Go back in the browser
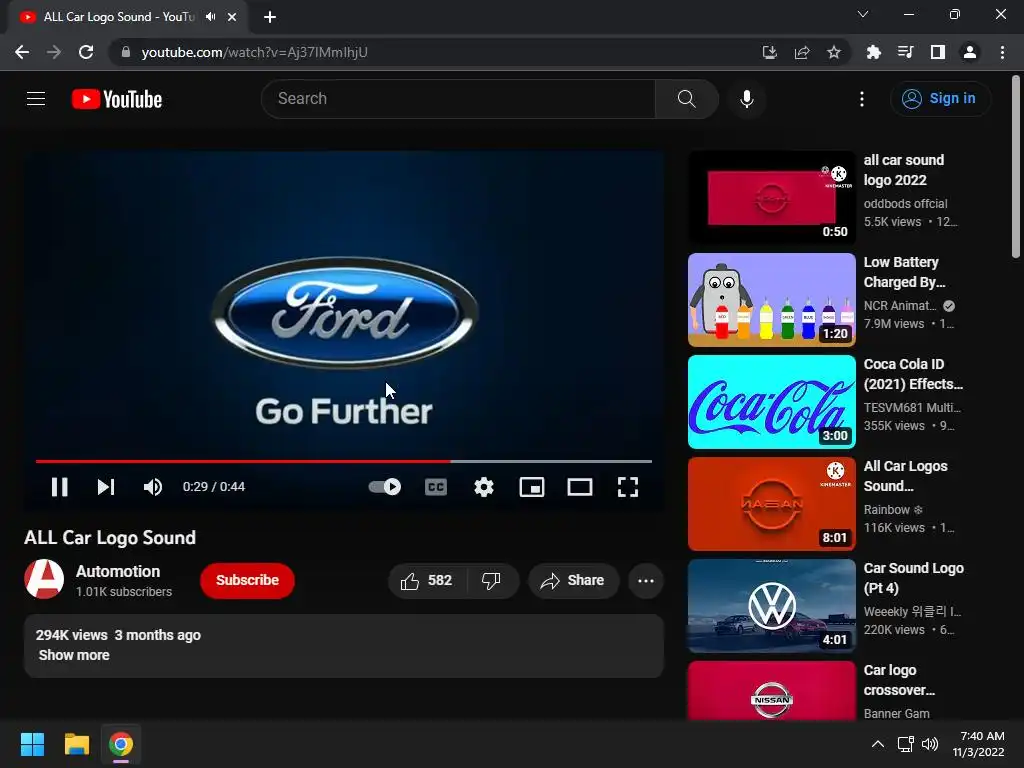This screenshot has height=768, width=1024. point(22,52)
